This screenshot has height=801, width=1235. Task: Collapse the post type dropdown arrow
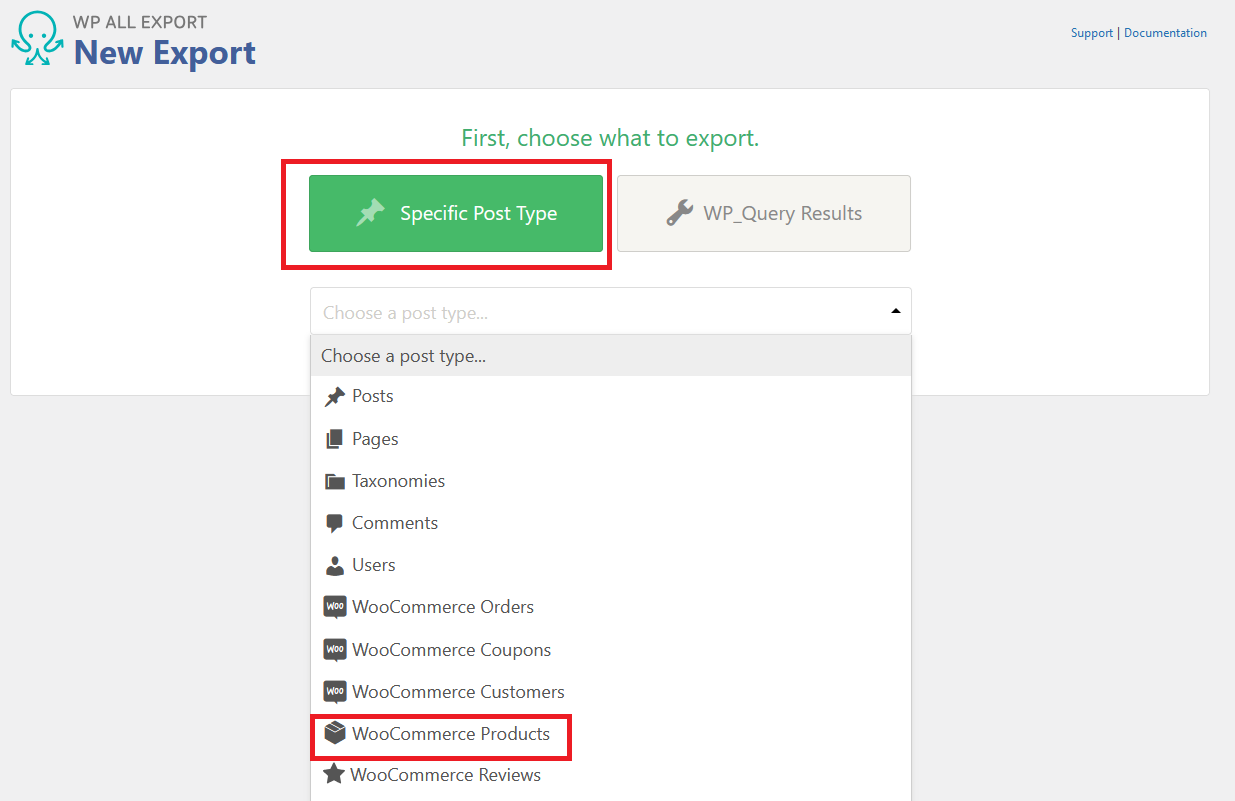click(x=896, y=312)
